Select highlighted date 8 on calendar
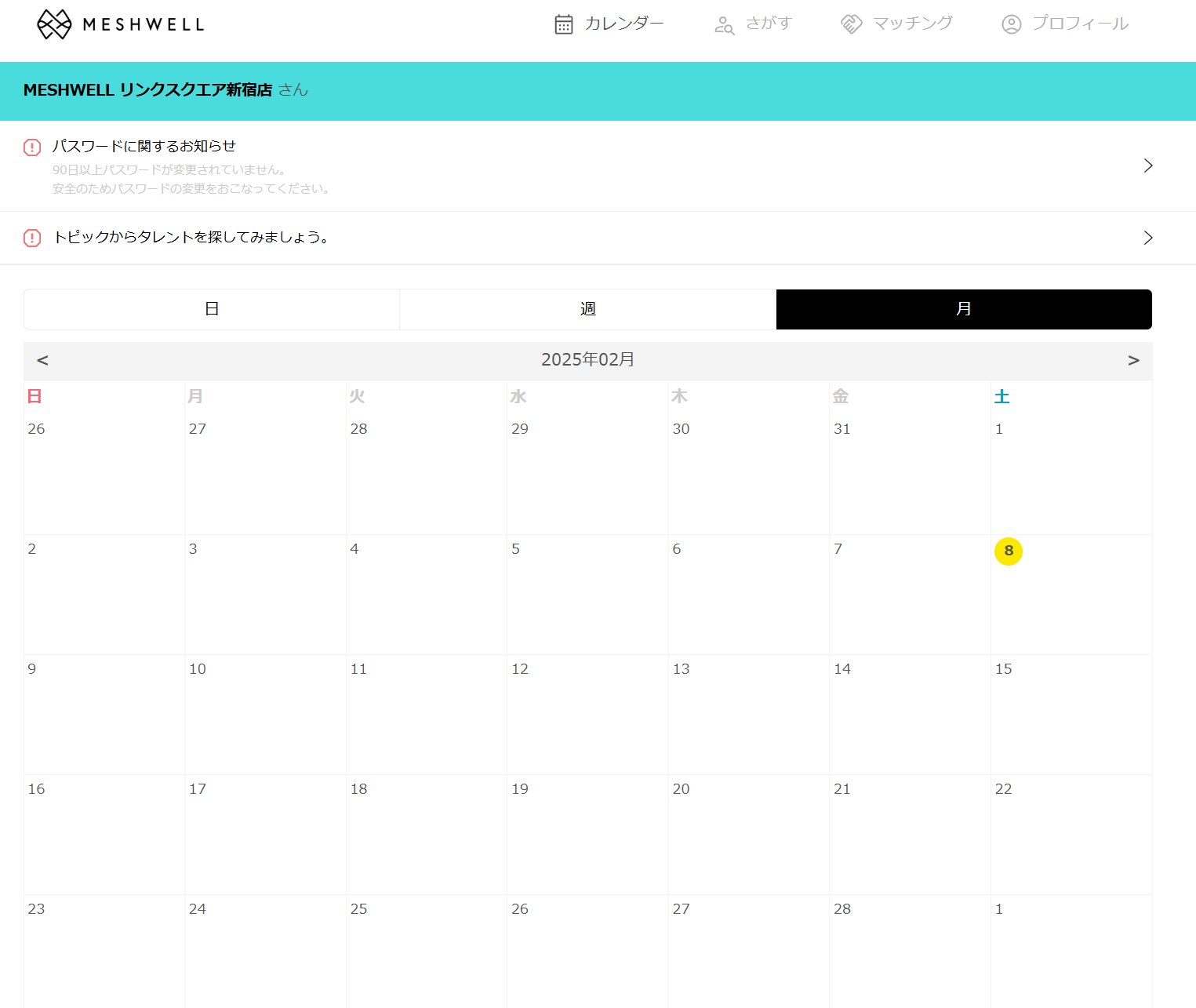 tap(1009, 551)
